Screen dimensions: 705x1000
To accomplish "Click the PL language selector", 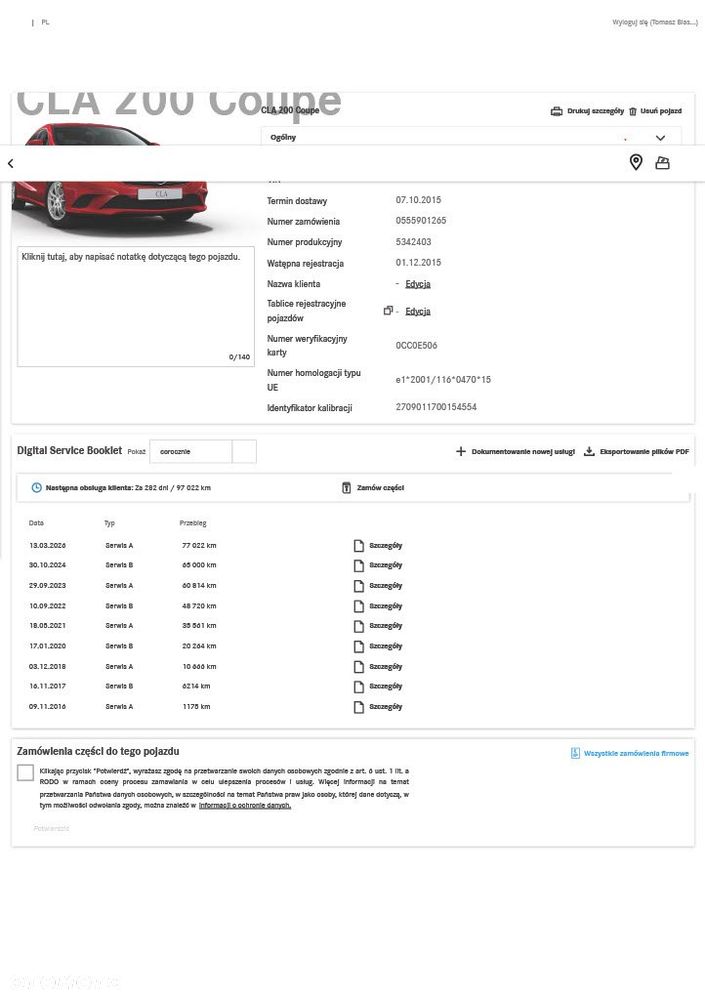I will (x=45, y=22).
